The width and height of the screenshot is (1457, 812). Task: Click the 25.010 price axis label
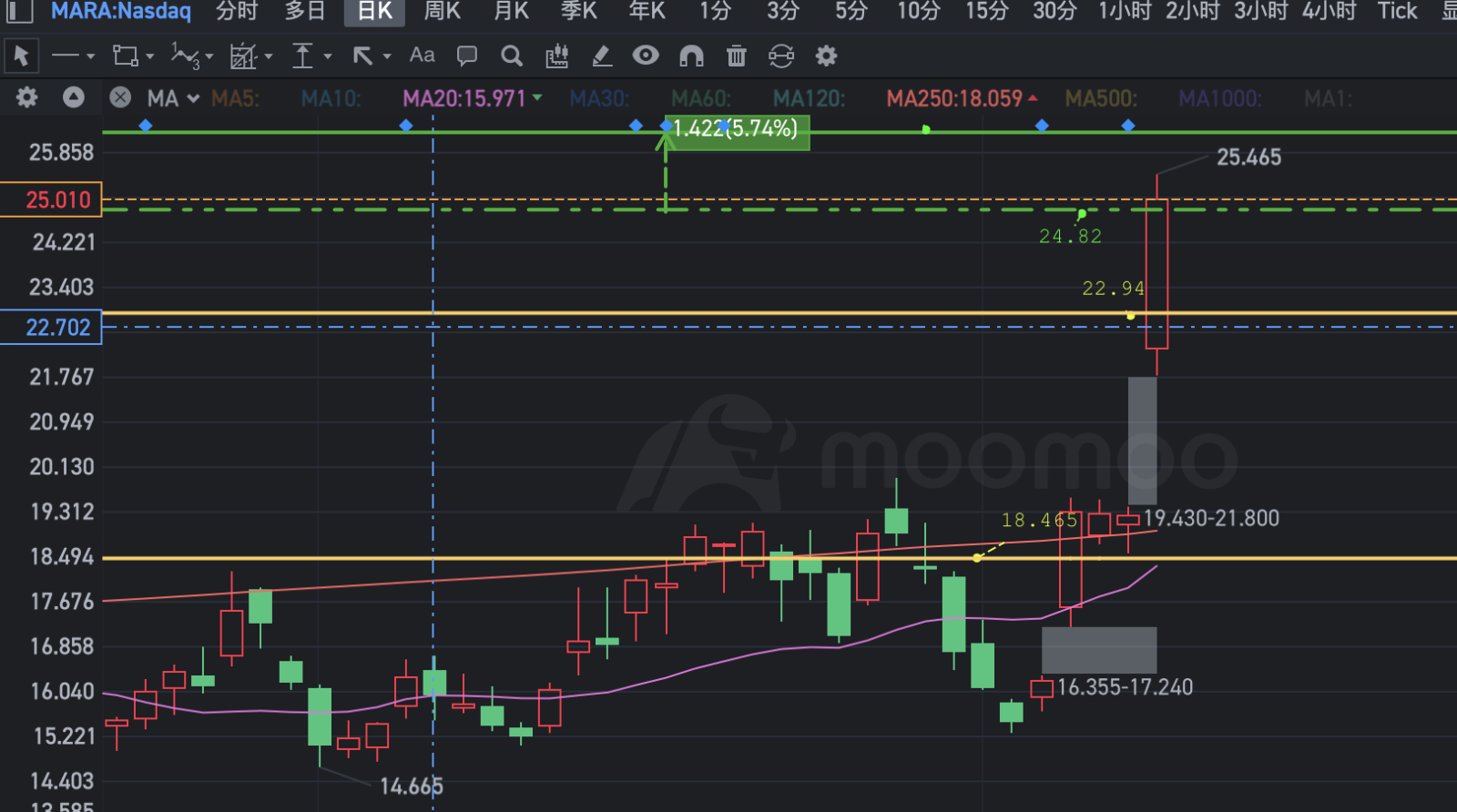pyautogui.click(x=51, y=199)
